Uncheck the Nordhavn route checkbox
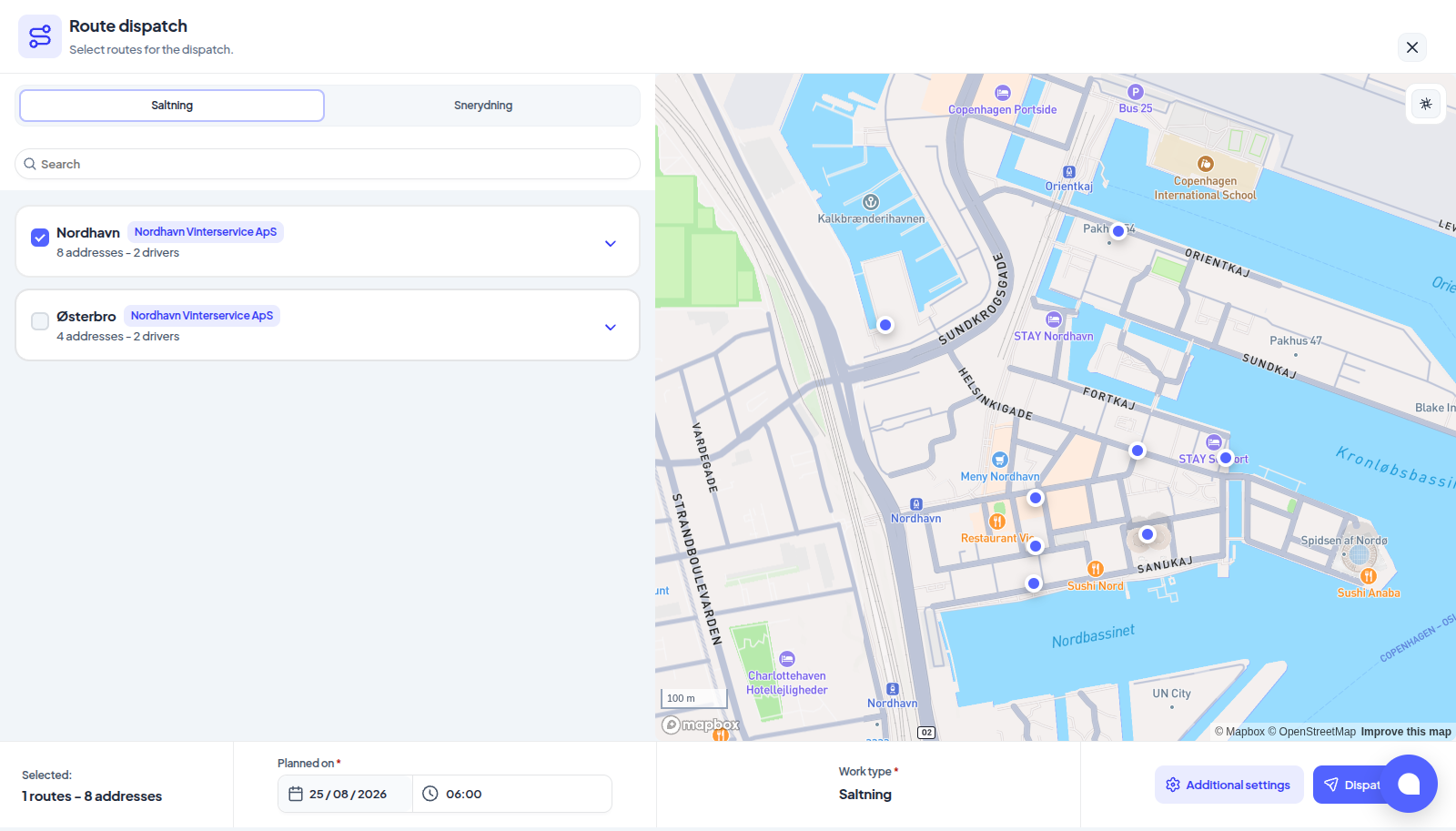Image resolution: width=1456 pixels, height=831 pixels. tap(40, 238)
